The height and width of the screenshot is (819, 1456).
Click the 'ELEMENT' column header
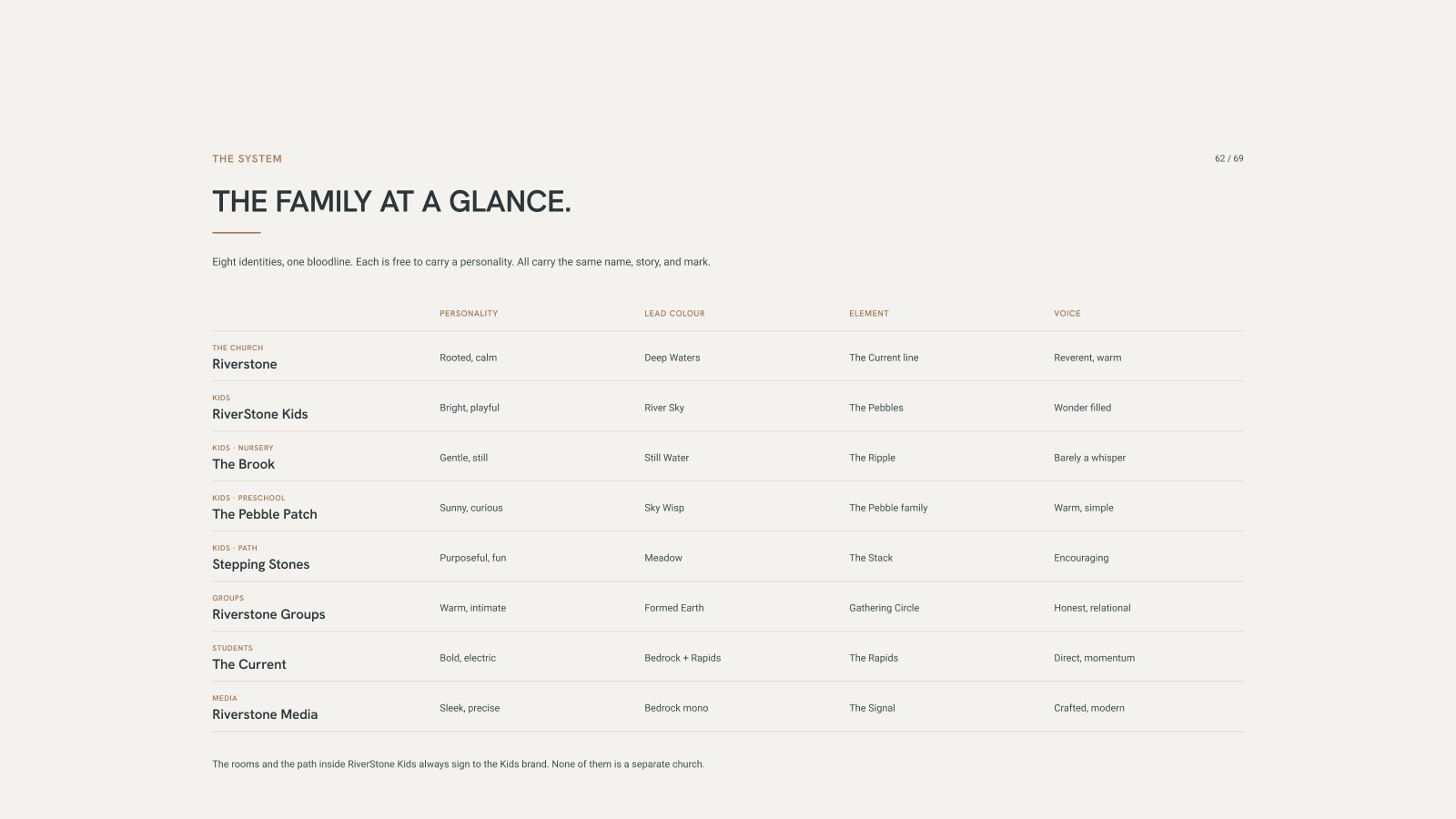click(869, 313)
